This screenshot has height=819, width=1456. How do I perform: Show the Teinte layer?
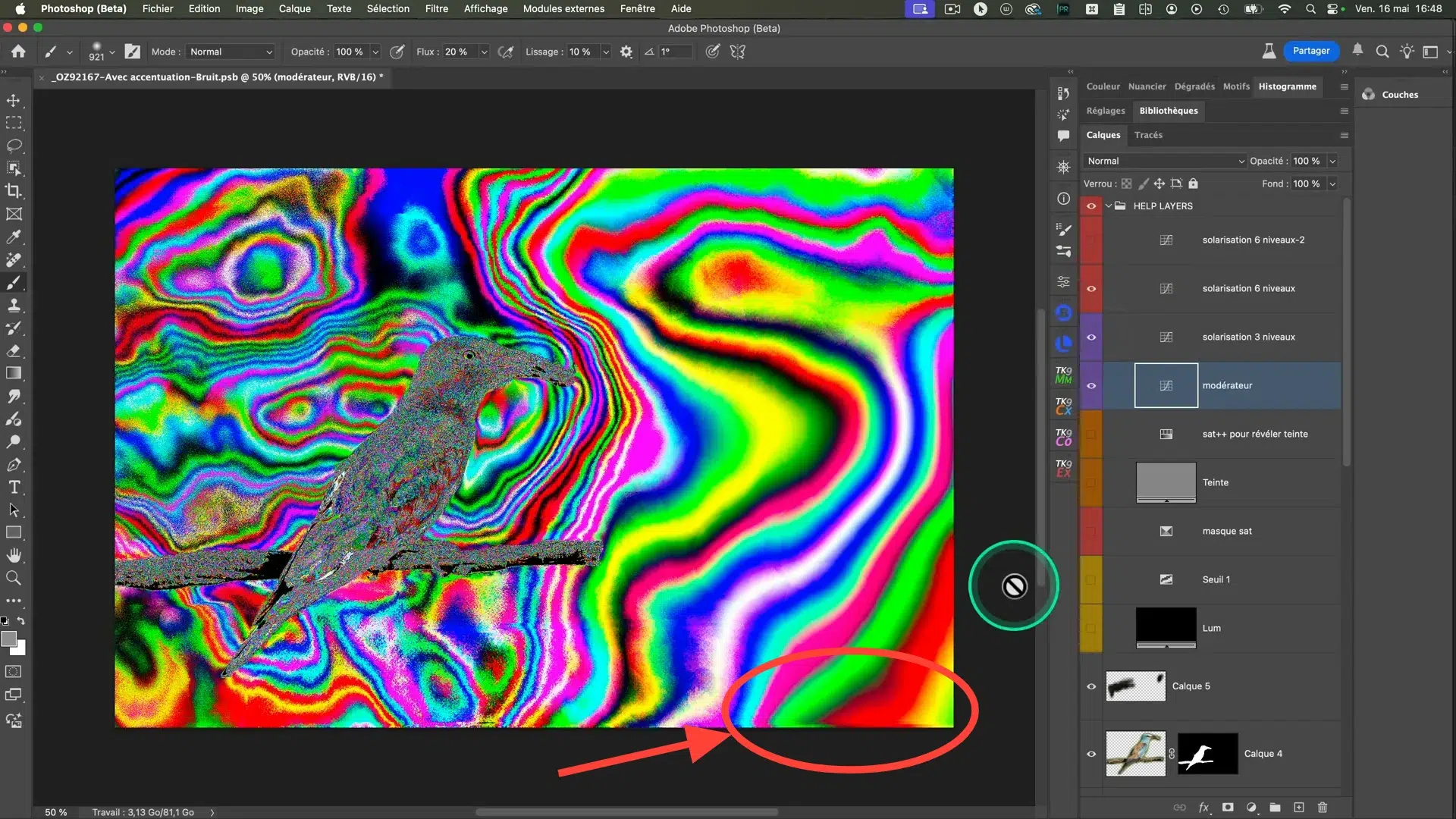coord(1091,482)
